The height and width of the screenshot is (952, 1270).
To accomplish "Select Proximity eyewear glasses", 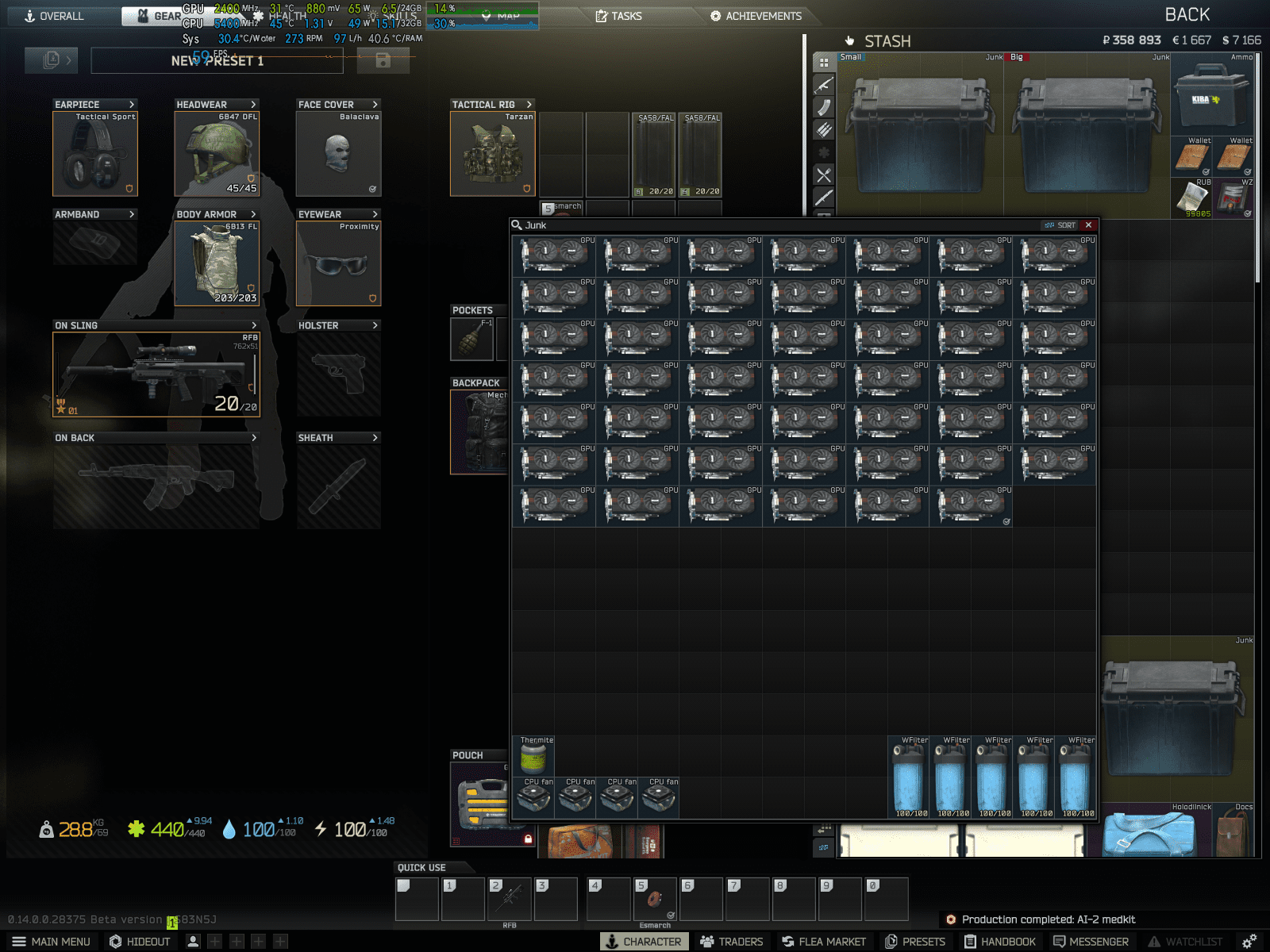I will tap(338, 263).
